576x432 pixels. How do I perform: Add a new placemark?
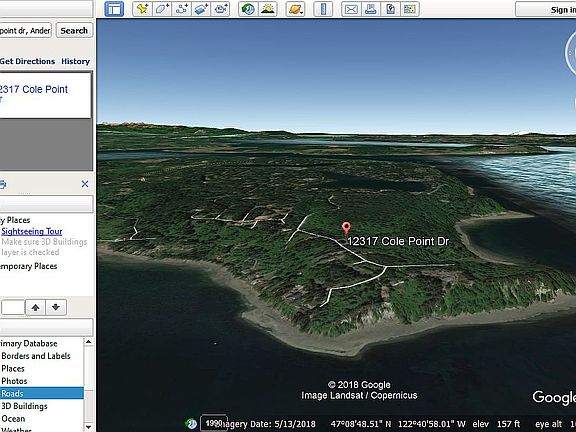pos(142,9)
